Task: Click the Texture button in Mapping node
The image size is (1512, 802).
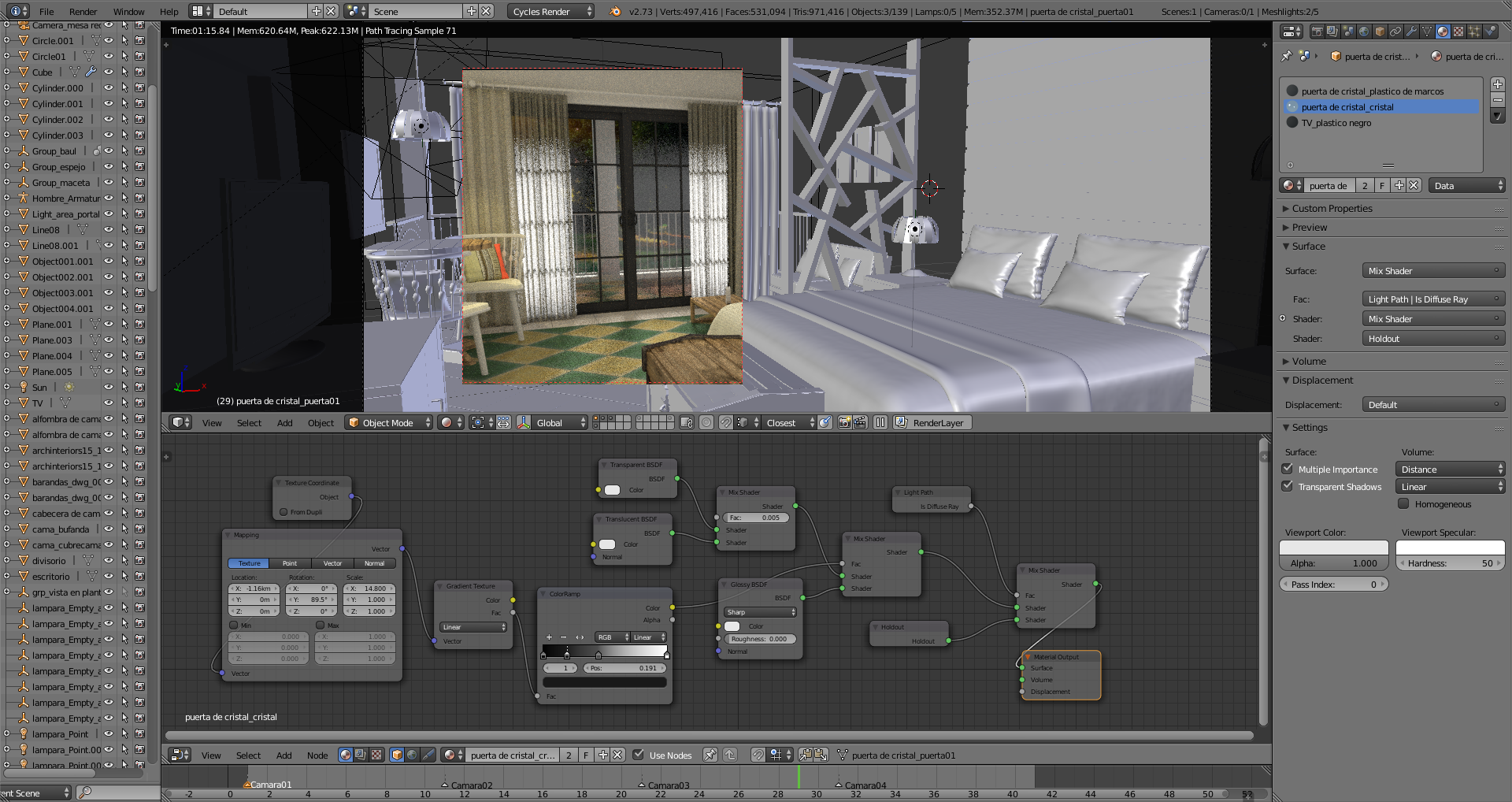Action: click(249, 563)
